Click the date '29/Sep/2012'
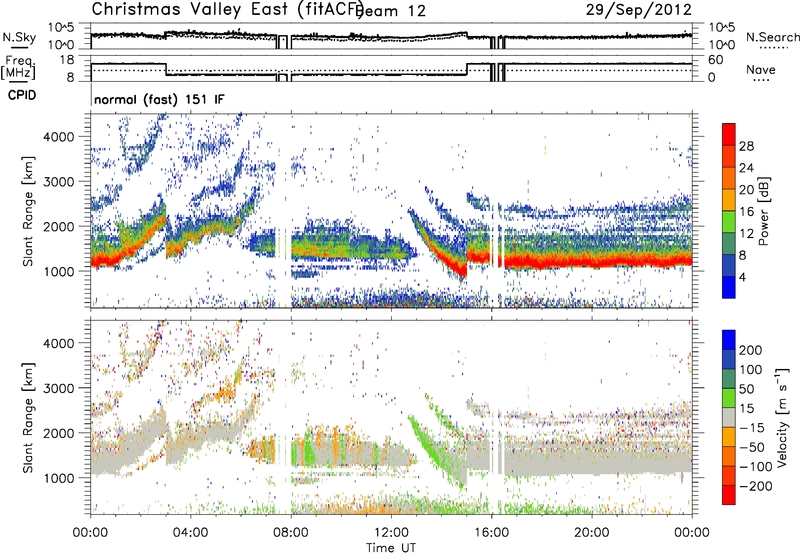 (x=639, y=10)
